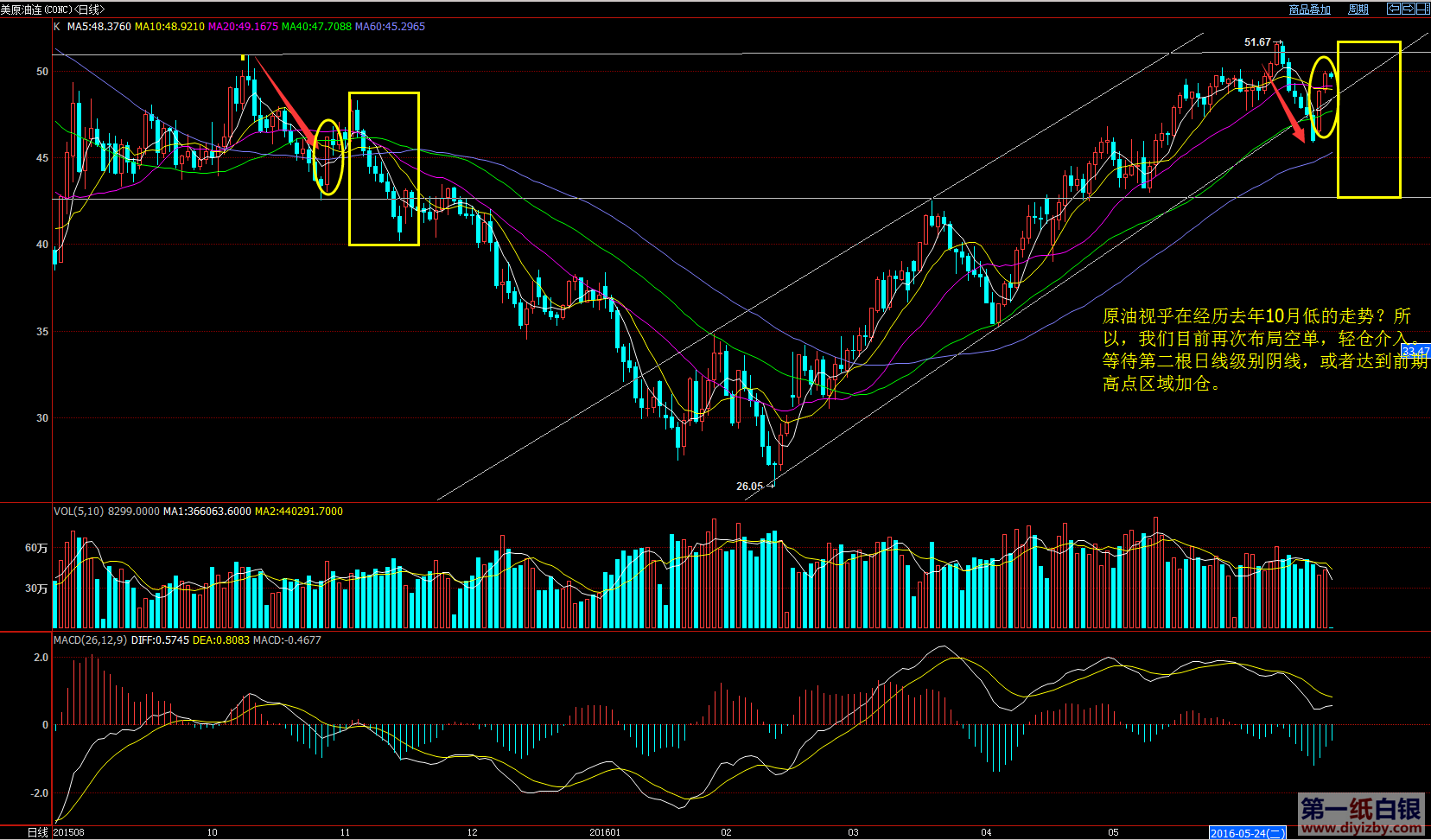The height and width of the screenshot is (840, 1431).
Task: Click the 201508 date on time axis
Action: click(x=69, y=832)
